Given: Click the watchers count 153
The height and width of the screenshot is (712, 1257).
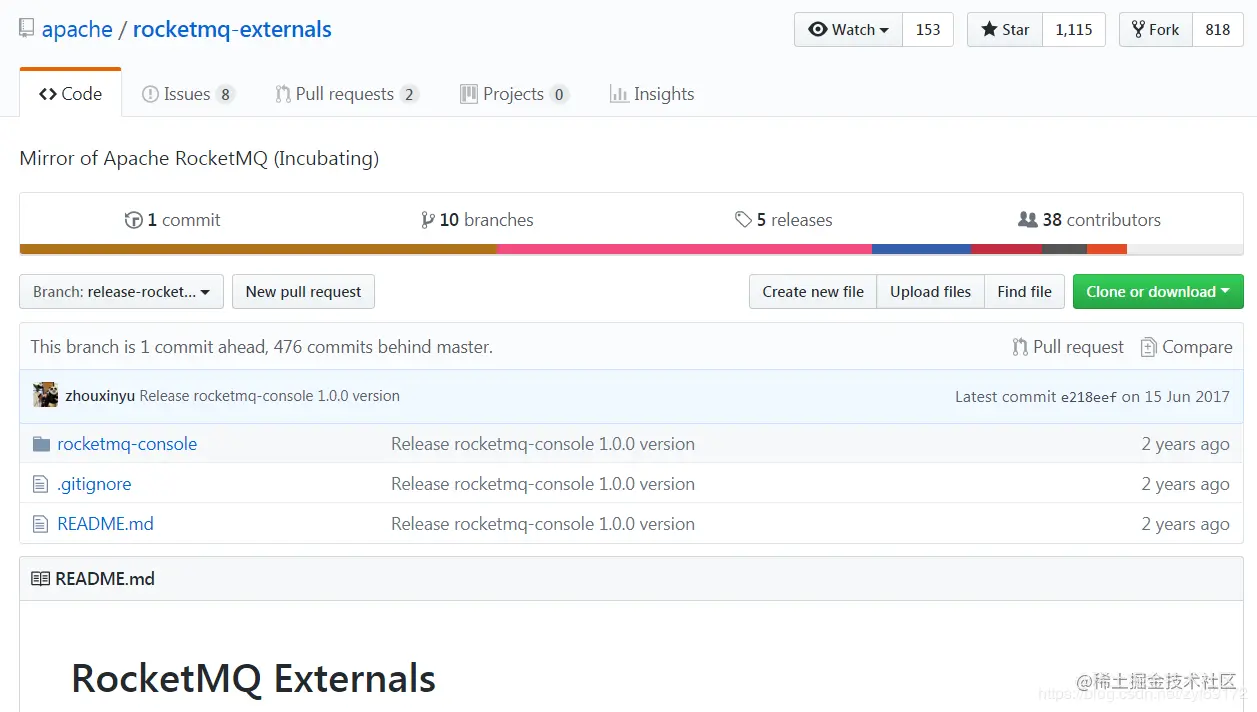Looking at the screenshot, I should click(928, 30).
